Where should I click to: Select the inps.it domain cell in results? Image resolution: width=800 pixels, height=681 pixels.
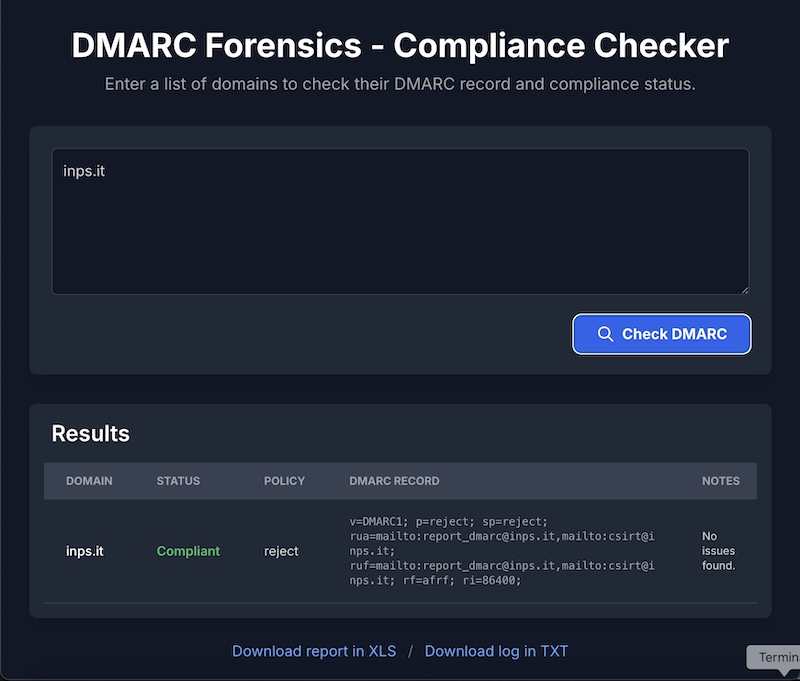tap(85, 551)
